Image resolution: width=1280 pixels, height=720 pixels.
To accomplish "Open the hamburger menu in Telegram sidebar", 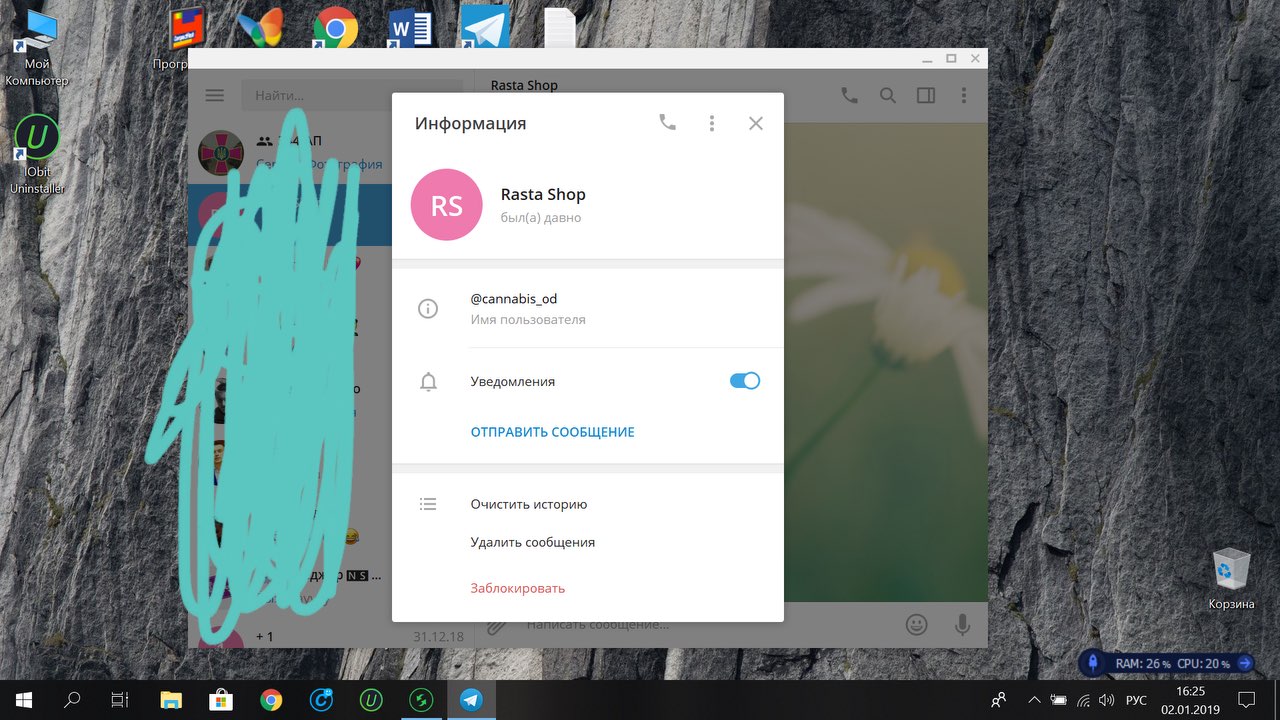I will 215,96.
